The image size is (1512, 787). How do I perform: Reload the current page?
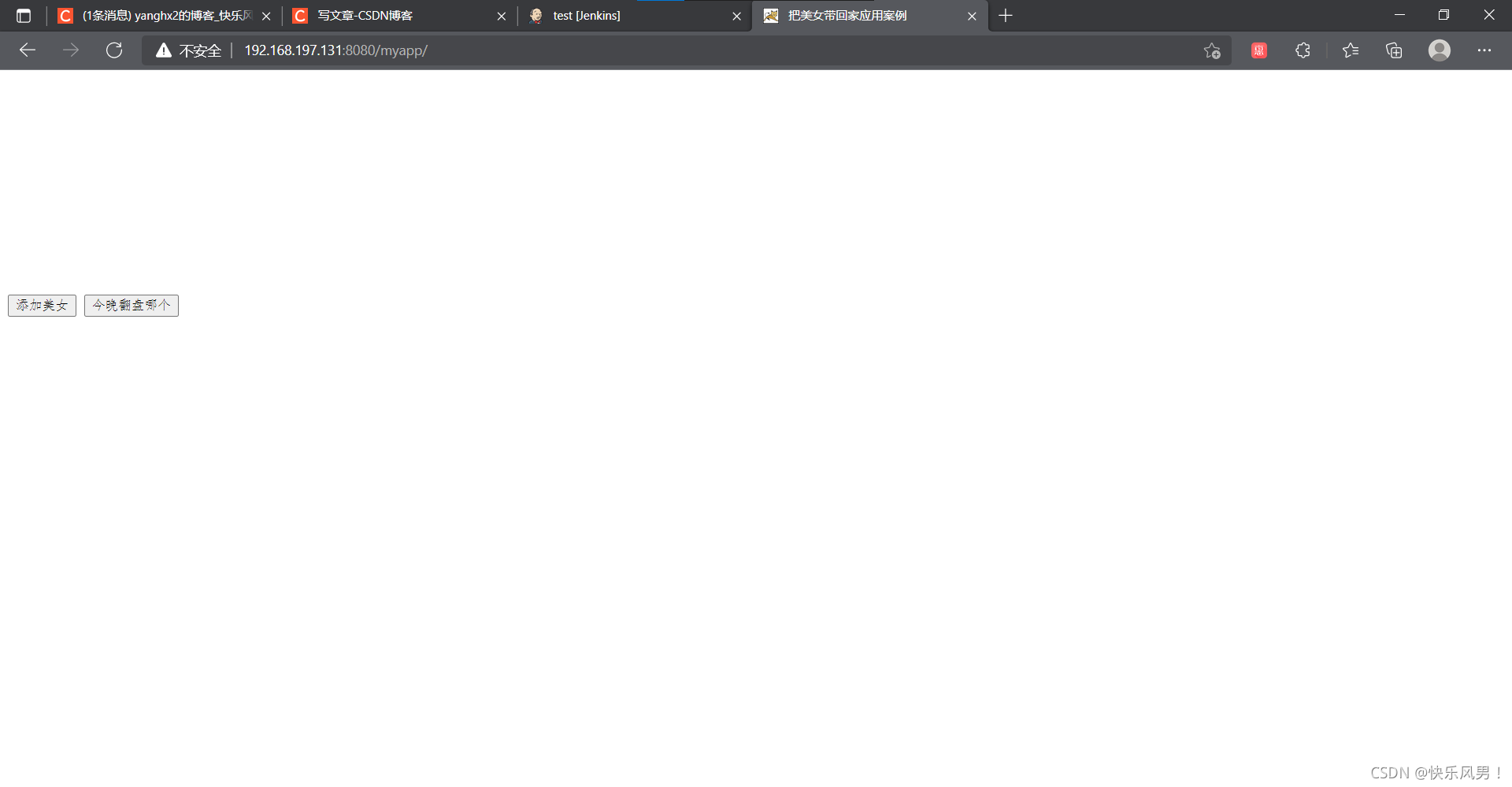point(114,50)
